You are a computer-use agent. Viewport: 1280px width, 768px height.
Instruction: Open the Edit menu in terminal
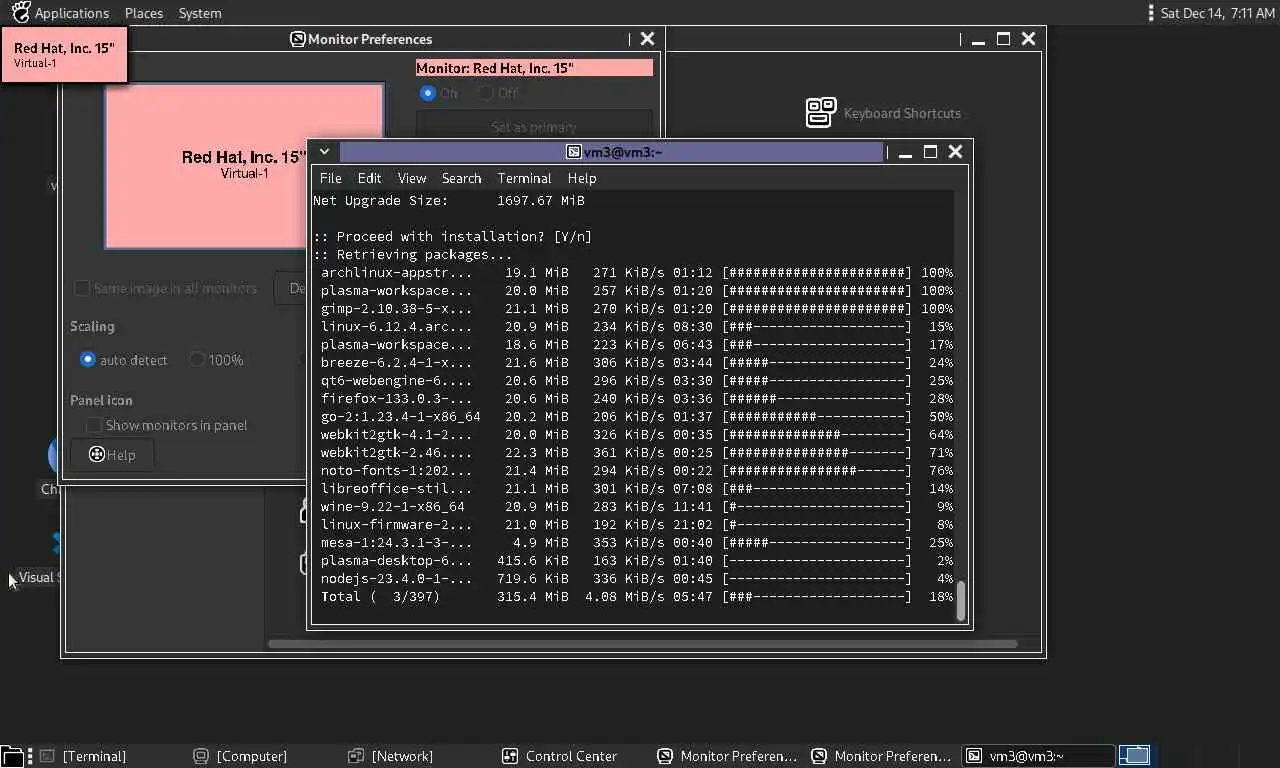point(369,178)
